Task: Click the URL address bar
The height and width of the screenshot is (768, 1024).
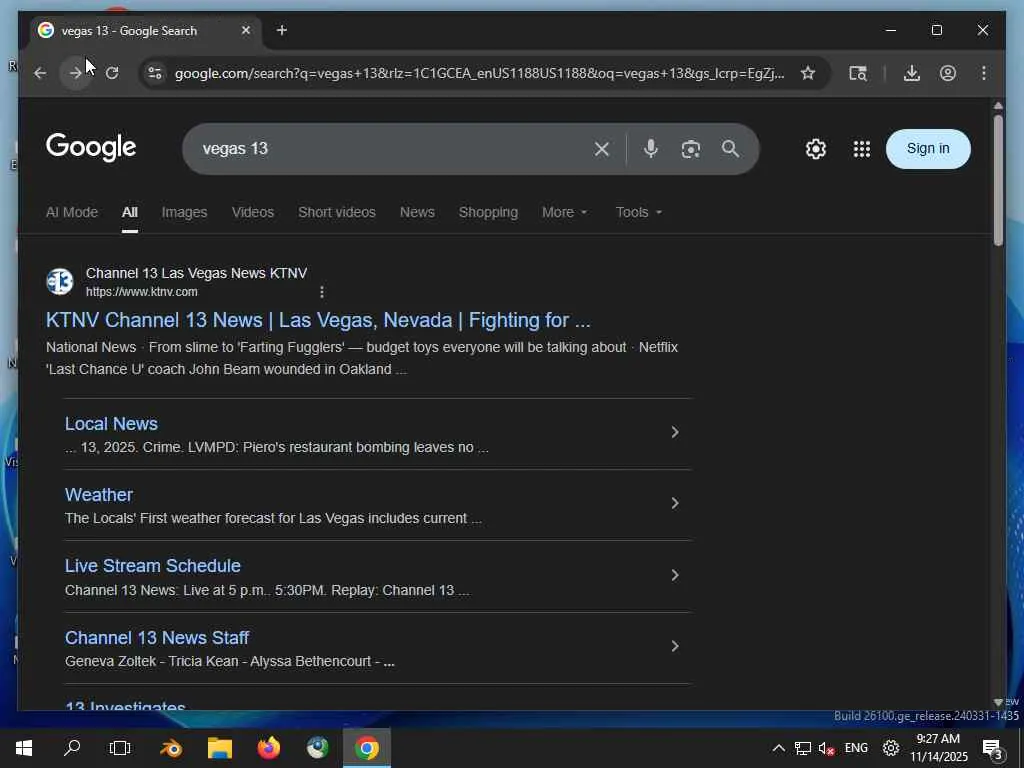Action: pos(479,73)
